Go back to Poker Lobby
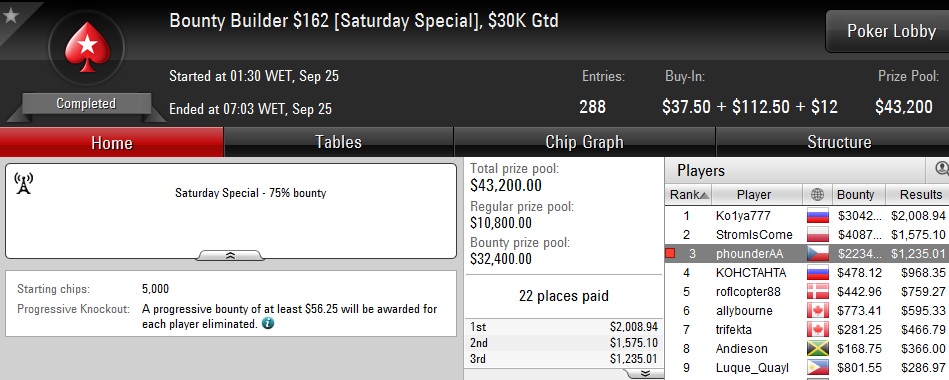This screenshot has width=949, height=380. point(890,31)
